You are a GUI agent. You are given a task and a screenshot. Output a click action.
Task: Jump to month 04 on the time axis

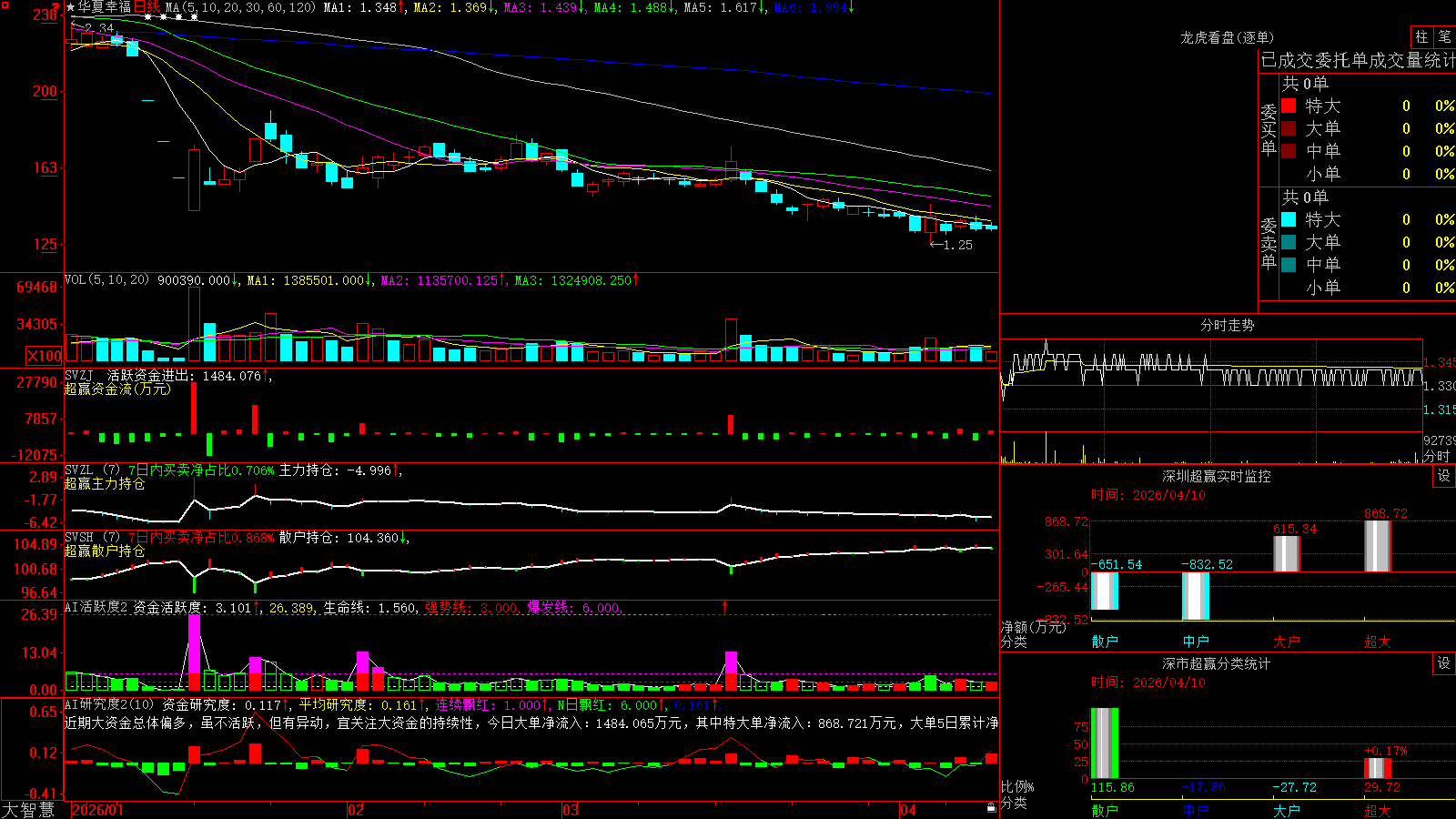(x=907, y=810)
